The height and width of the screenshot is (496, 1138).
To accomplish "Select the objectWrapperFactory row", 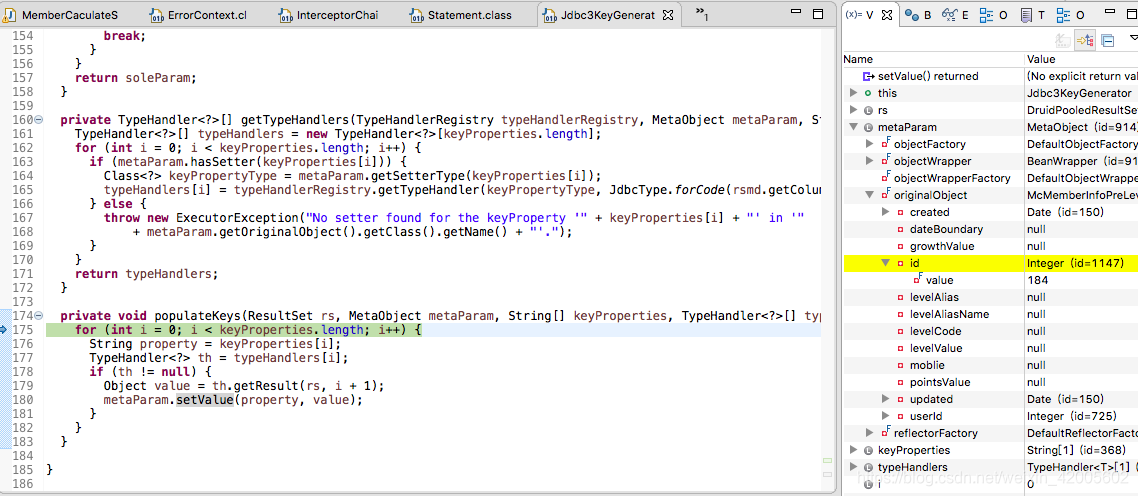I will tap(991, 178).
